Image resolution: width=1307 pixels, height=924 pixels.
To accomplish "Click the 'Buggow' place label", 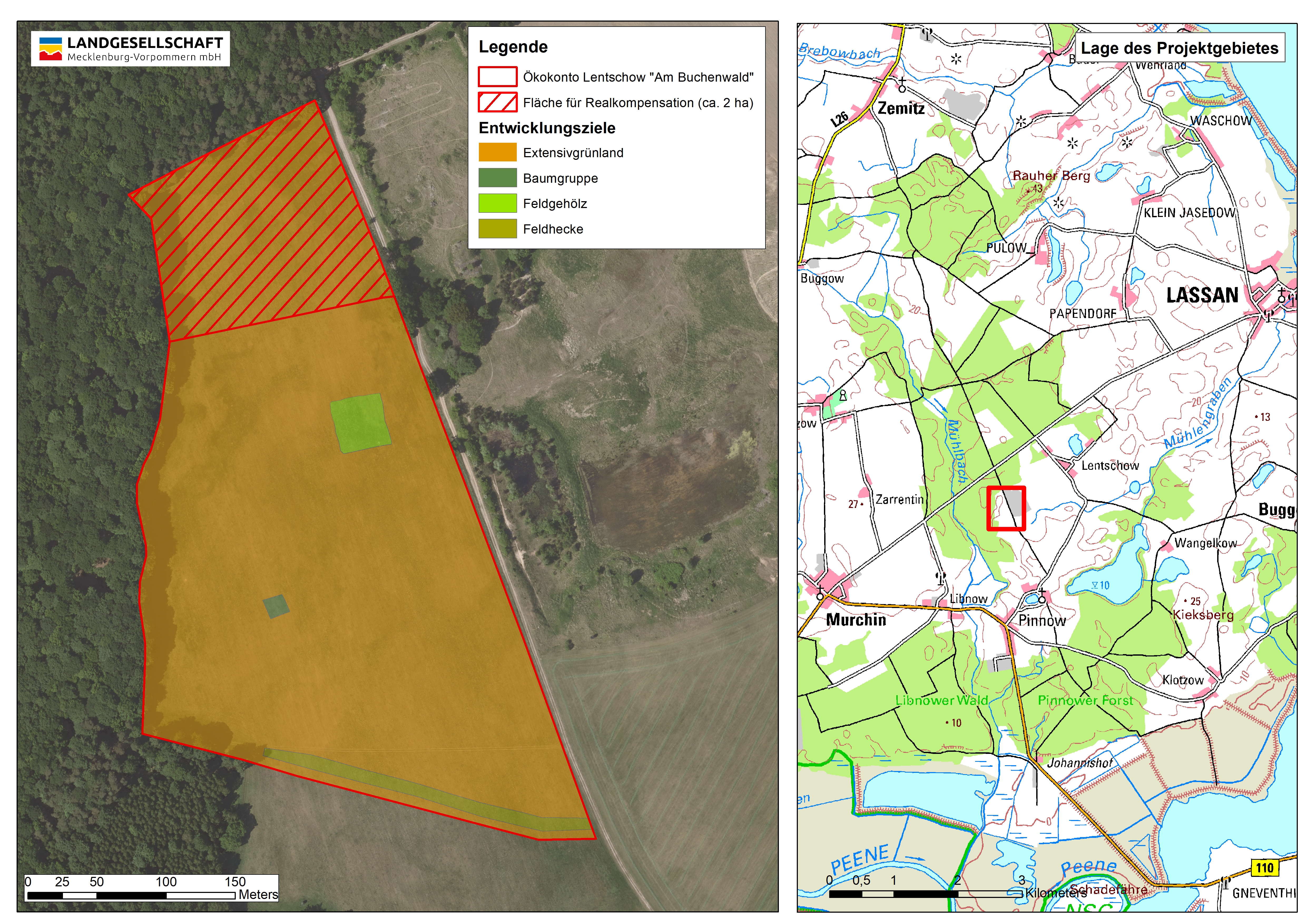I will [822, 278].
